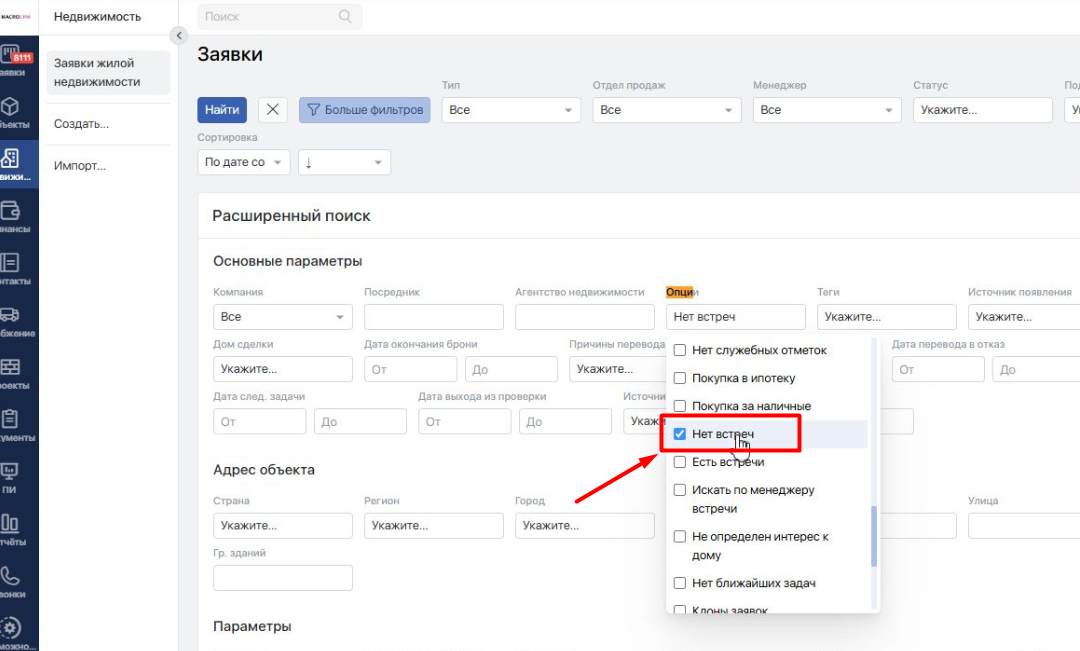Uncheck the Нет встреч checkbox
1080x651 pixels.
[680, 434]
